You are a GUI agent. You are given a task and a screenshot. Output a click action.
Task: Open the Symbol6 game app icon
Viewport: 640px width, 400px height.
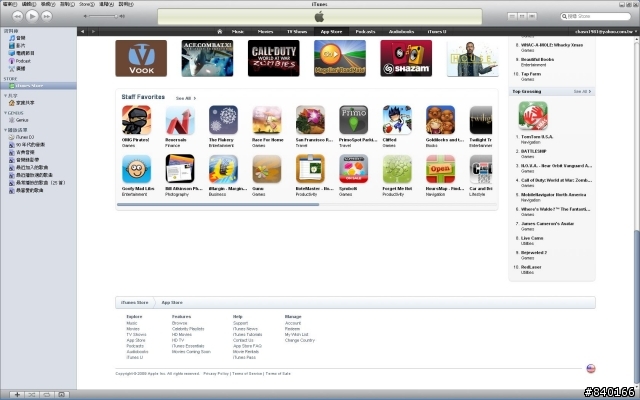pos(353,169)
